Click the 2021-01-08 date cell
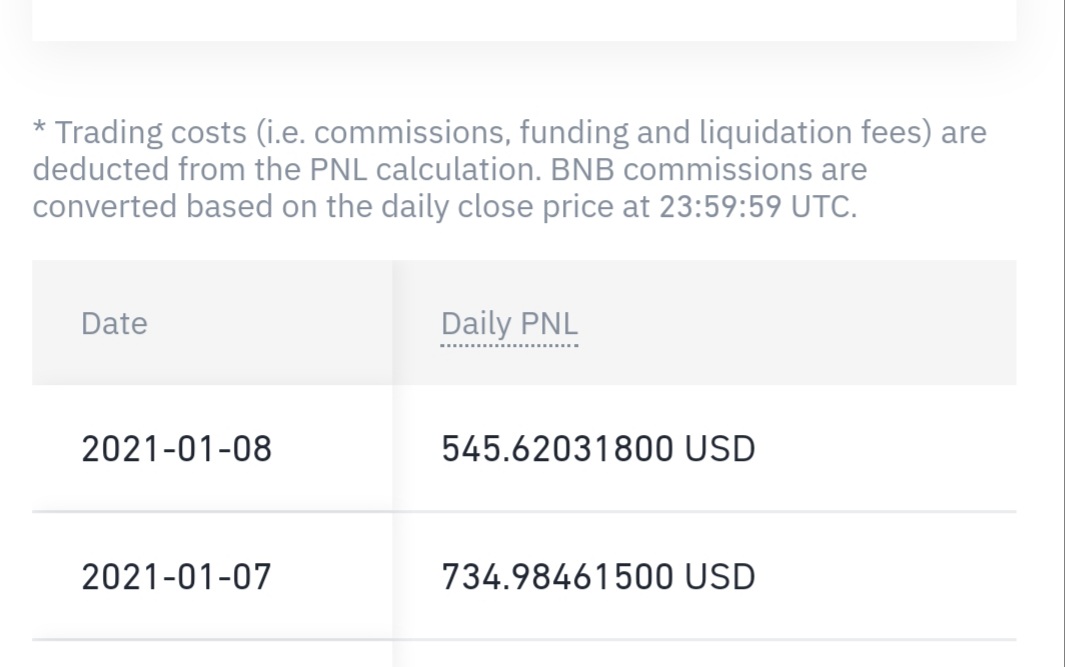This screenshot has height=667, width=1065. pos(177,448)
